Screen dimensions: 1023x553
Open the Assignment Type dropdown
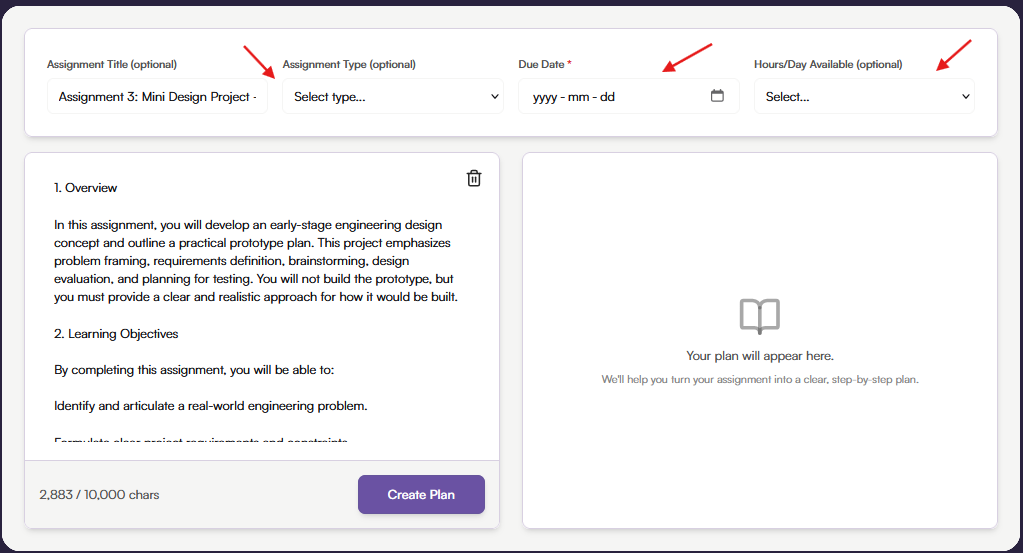[393, 97]
